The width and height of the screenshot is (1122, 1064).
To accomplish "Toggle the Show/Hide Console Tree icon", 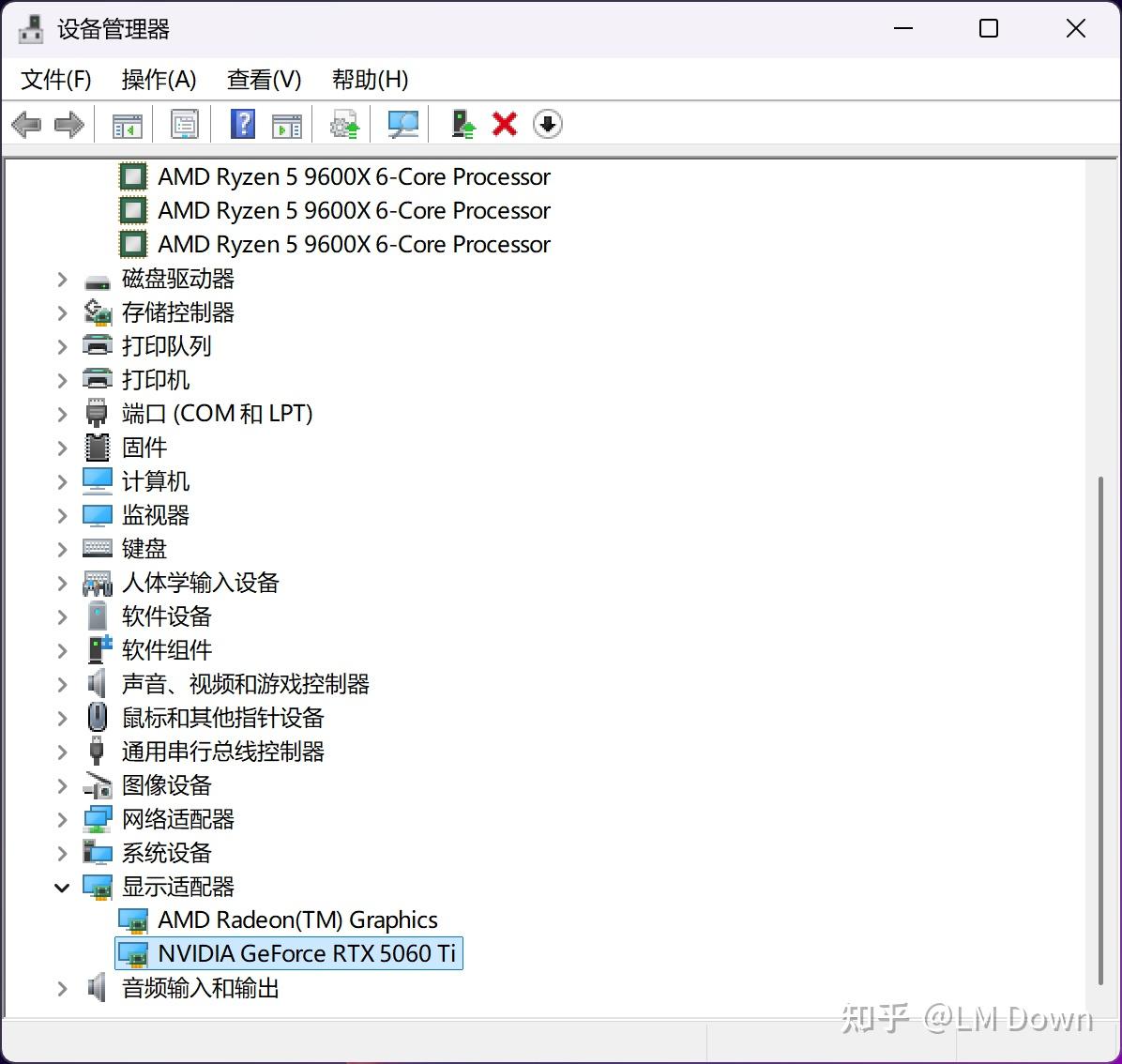I will [x=127, y=124].
